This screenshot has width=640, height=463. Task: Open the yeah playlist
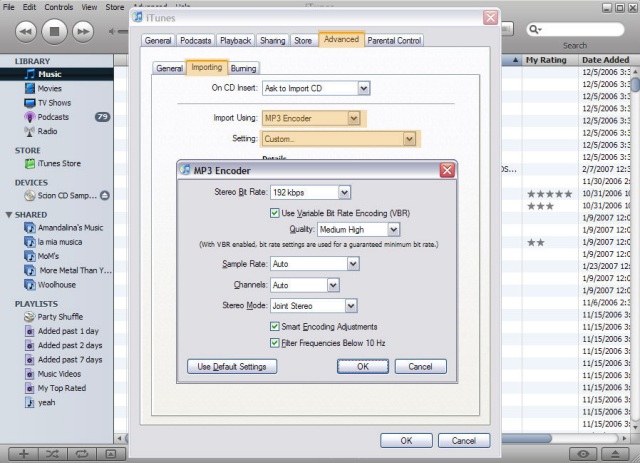[46, 403]
